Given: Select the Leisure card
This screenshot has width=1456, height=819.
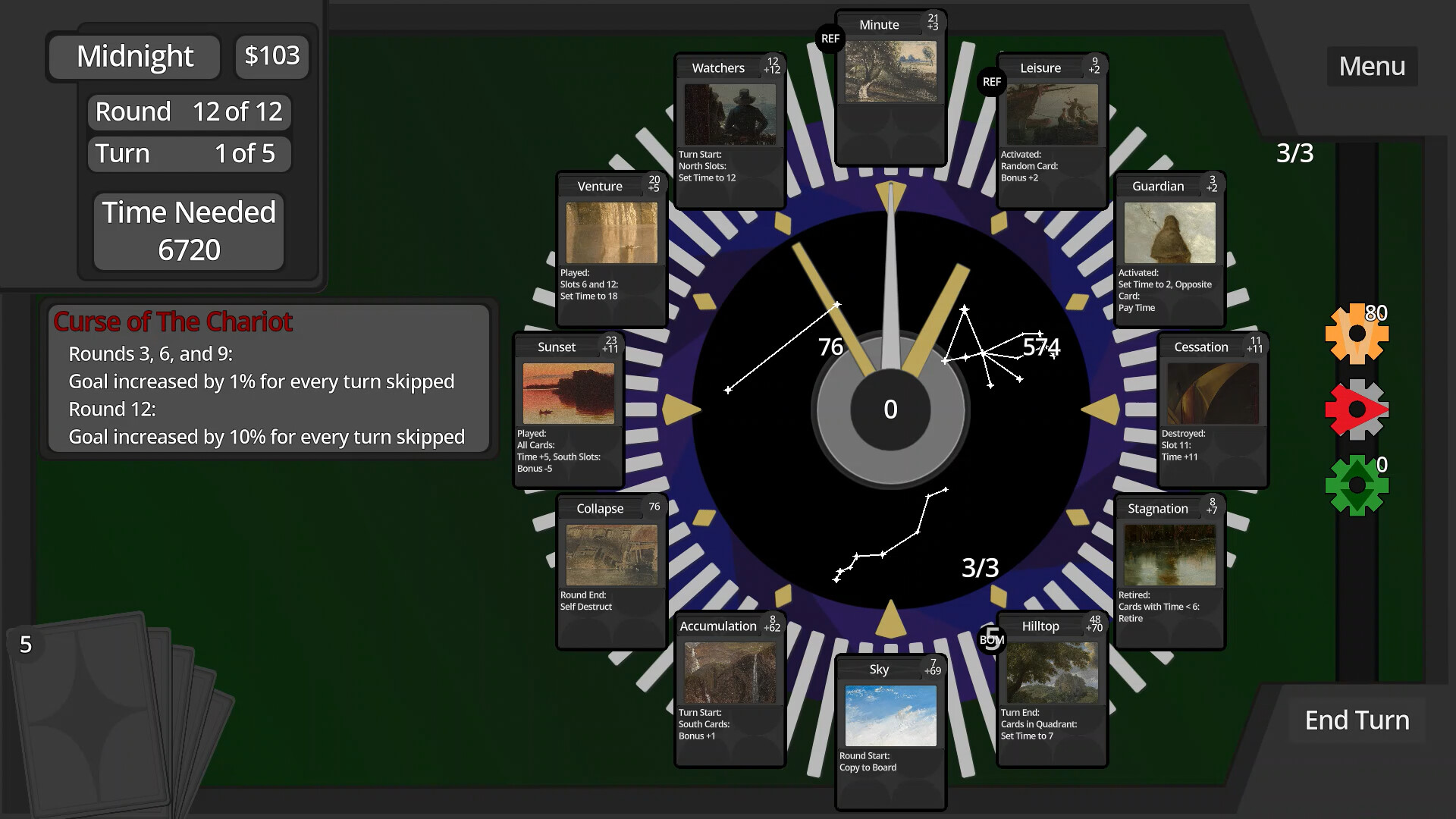Looking at the screenshot, I should (x=1052, y=131).
